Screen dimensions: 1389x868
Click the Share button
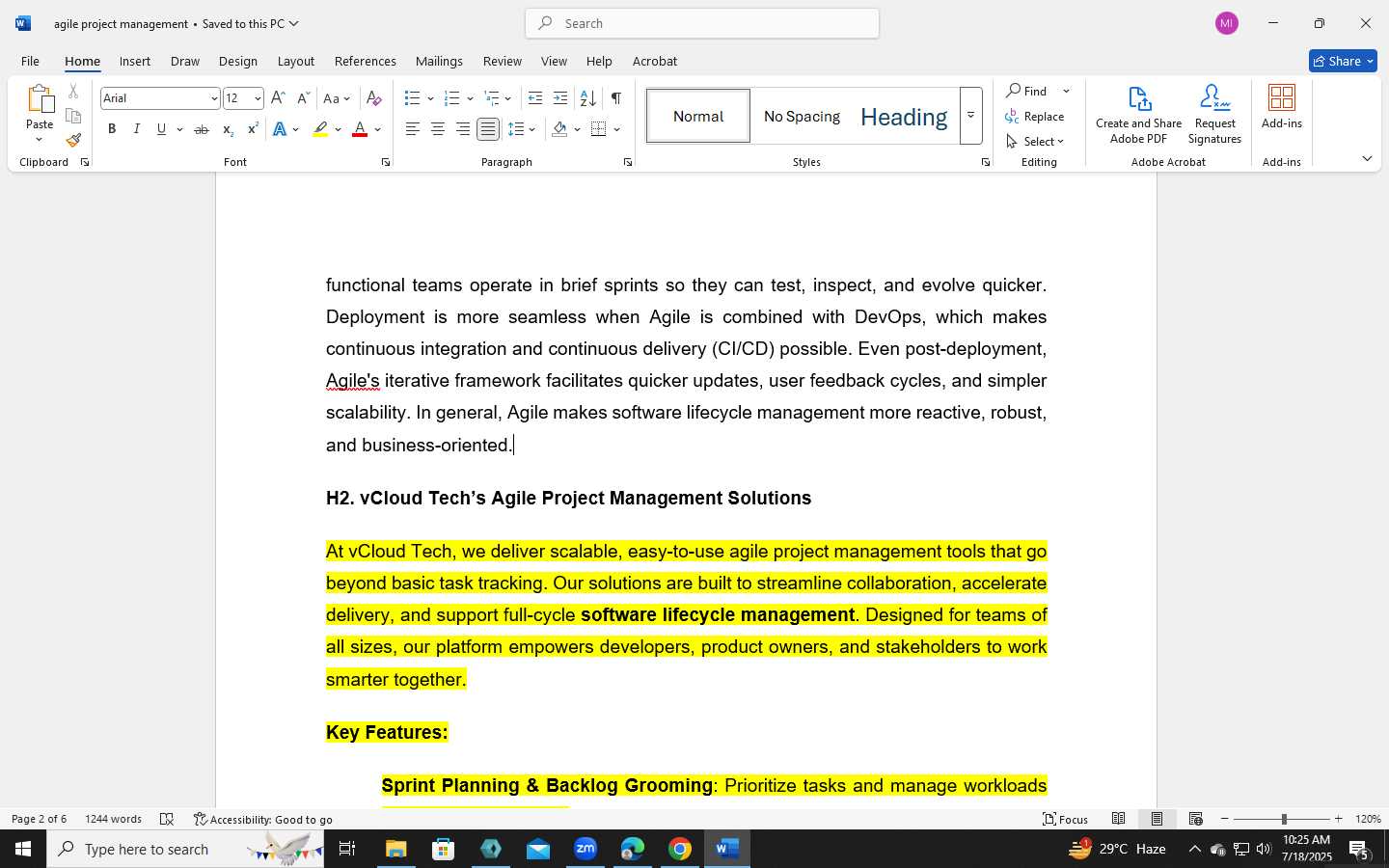click(1343, 61)
